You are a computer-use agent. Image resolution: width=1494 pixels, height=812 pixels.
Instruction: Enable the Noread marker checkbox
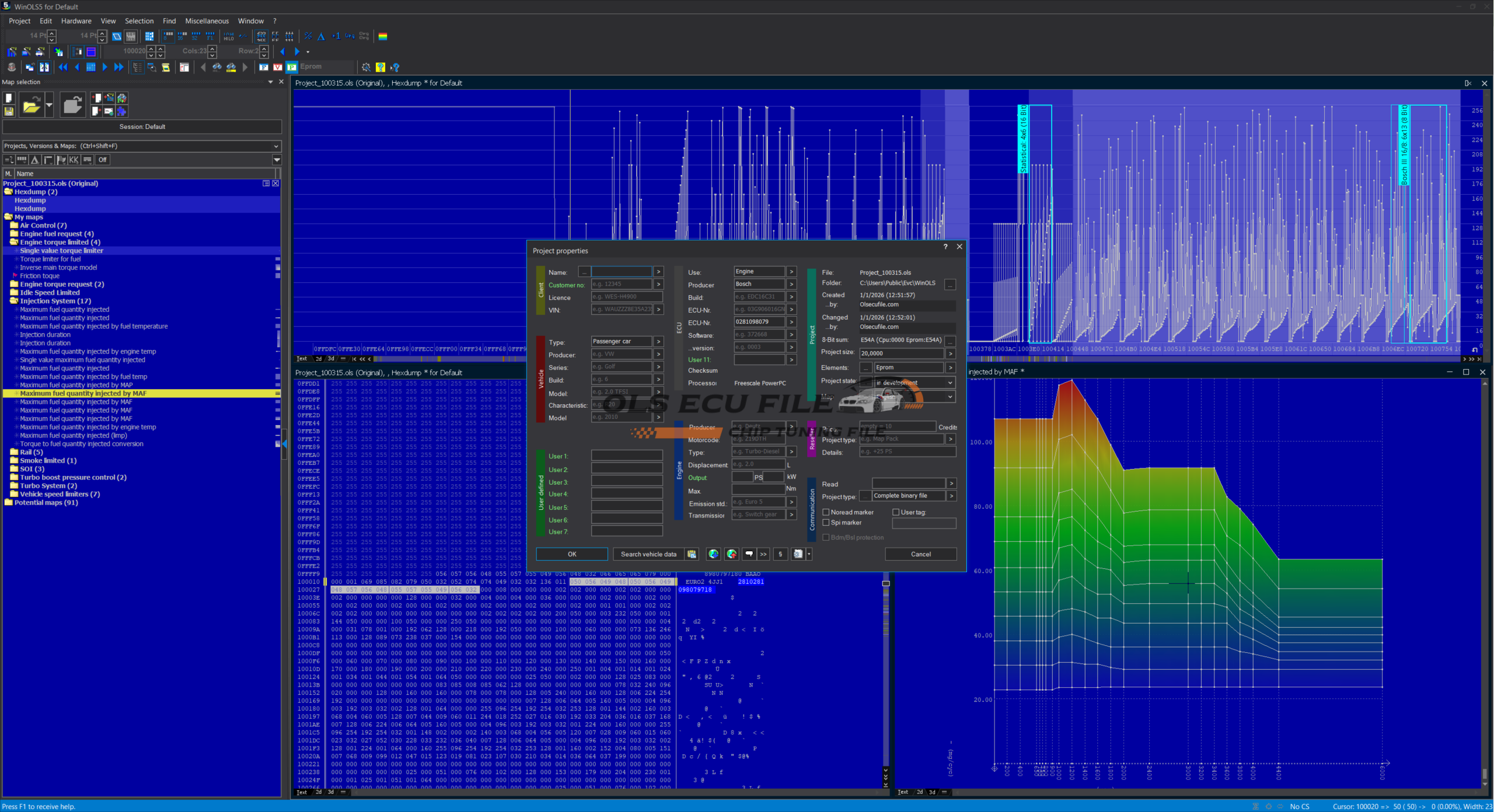pos(826,512)
